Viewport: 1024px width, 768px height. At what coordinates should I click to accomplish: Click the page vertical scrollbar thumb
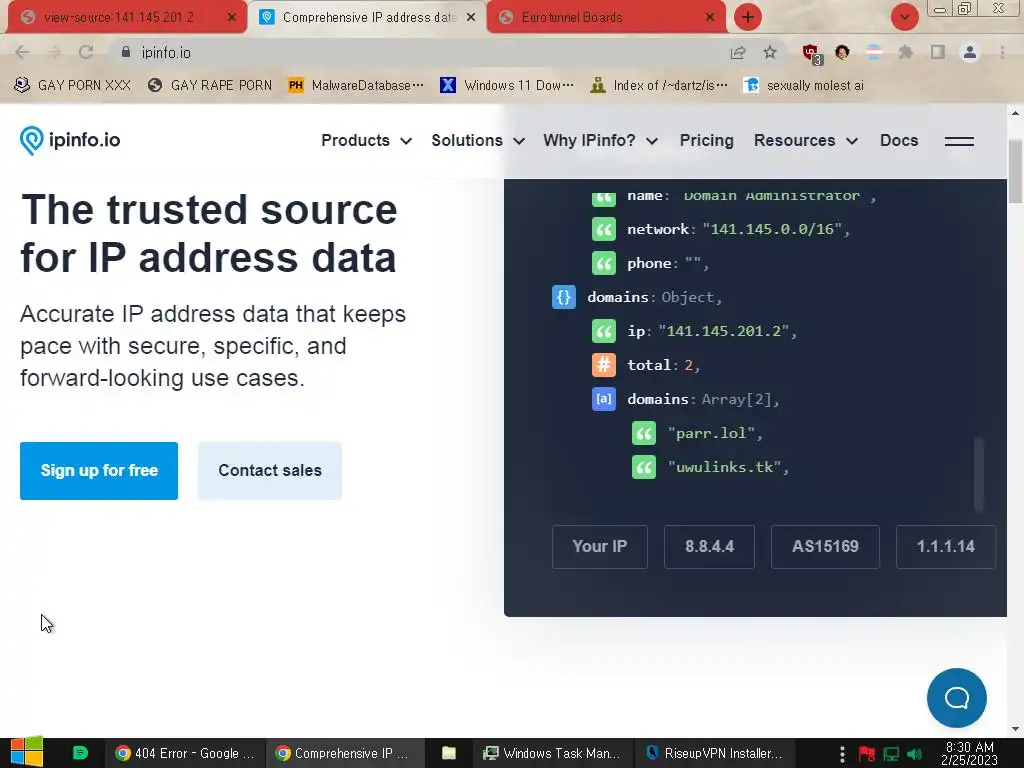point(1015,171)
